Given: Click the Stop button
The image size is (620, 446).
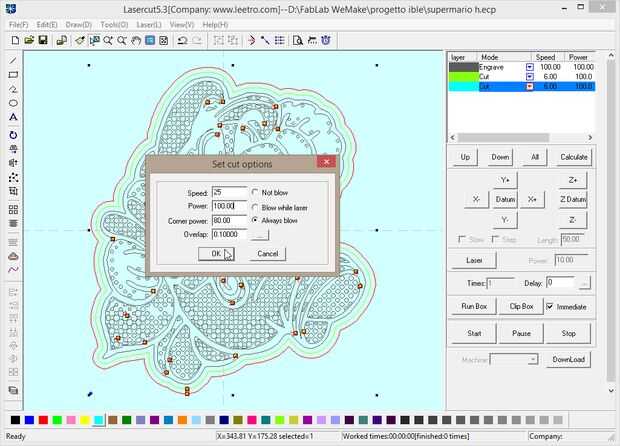Looking at the screenshot, I should click(568, 333).
